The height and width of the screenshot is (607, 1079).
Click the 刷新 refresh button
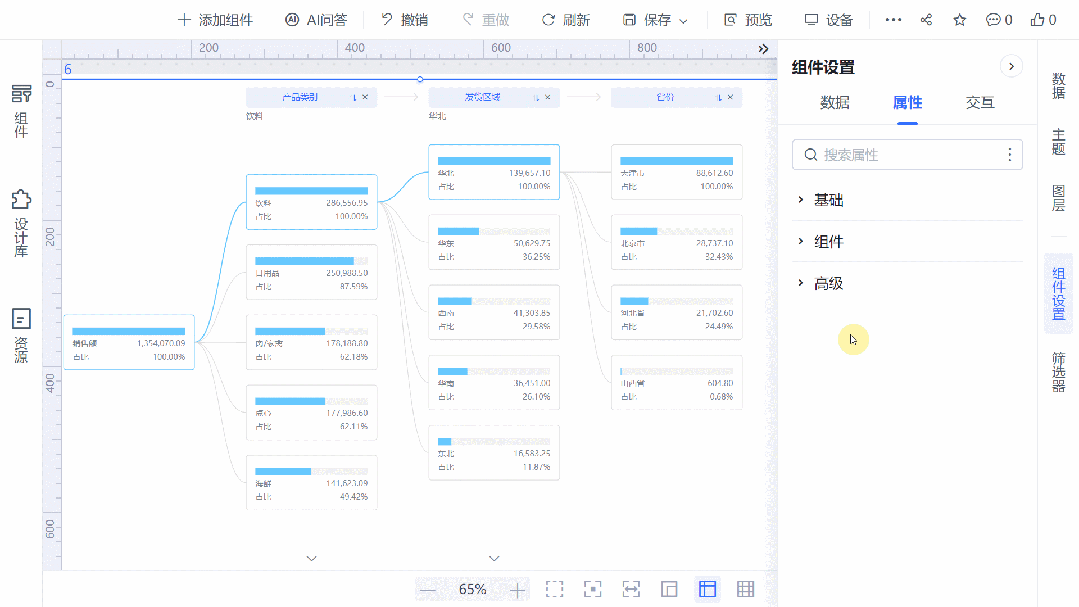(566, 20)
